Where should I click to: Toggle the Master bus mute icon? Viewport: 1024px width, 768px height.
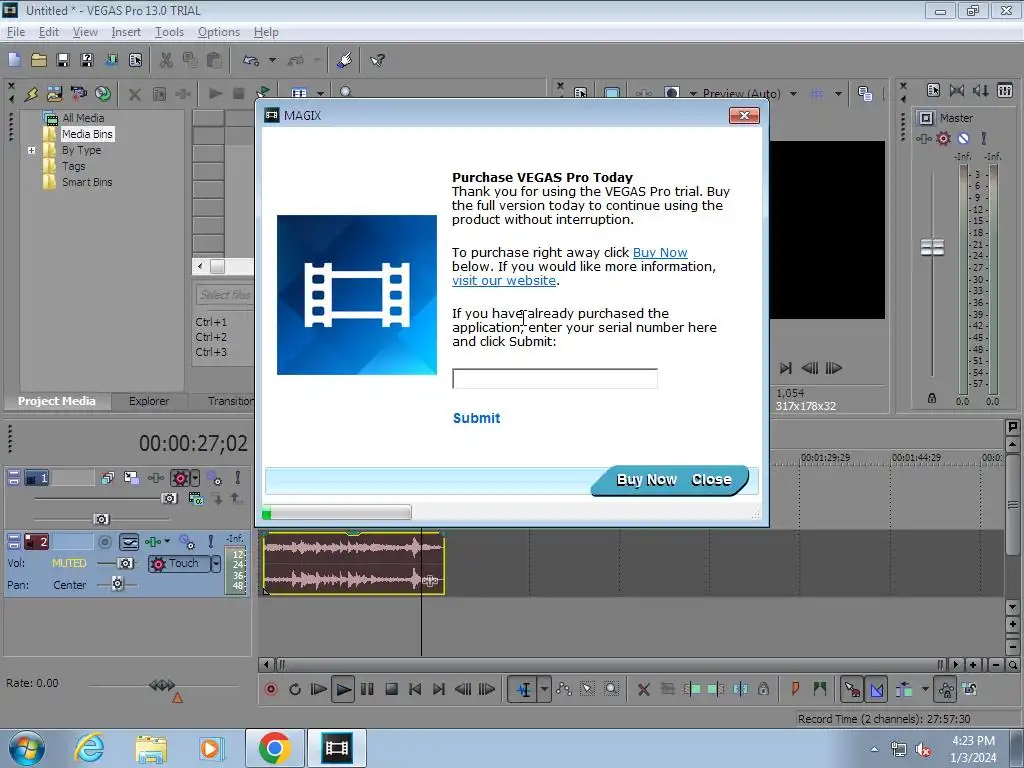coord(963,138)
